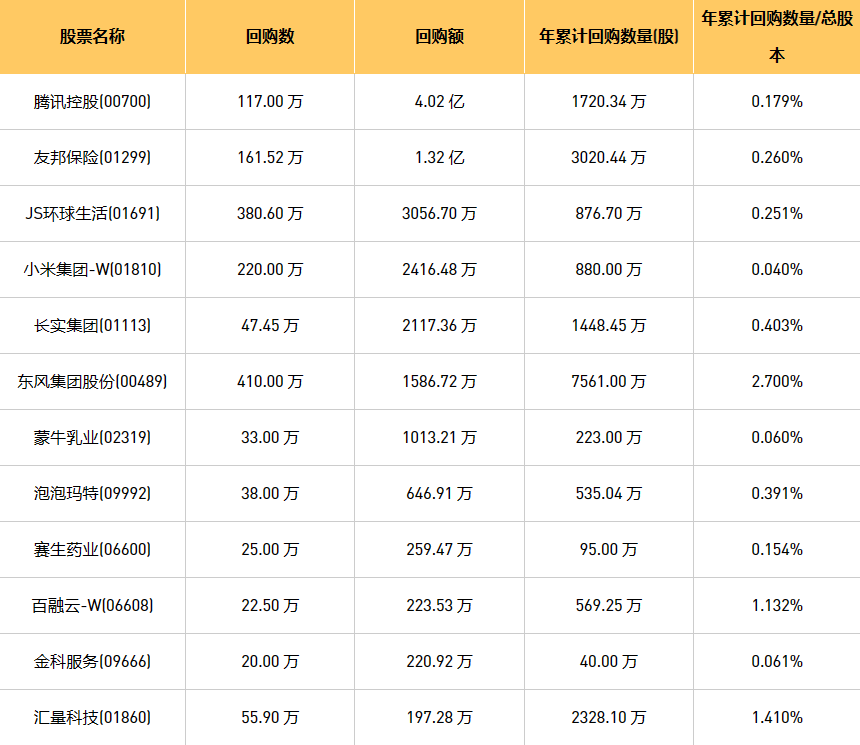Click the 880.00 万 yearly total cell
Screen dimensions: 860x745
[609, 269]
